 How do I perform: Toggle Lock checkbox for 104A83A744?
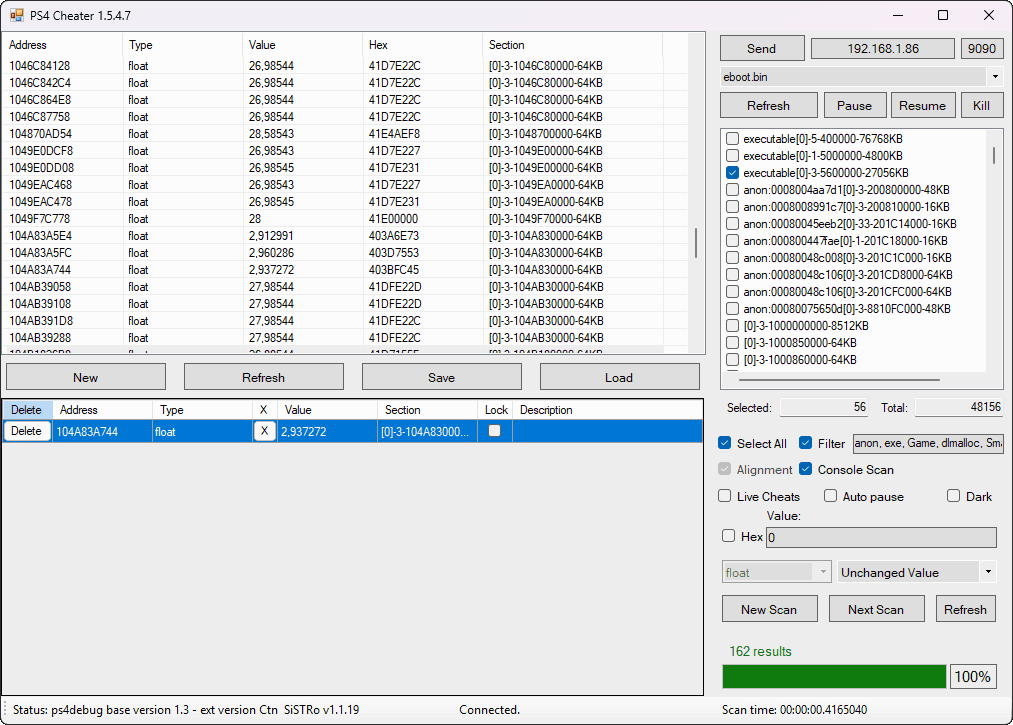coord(494,430)
